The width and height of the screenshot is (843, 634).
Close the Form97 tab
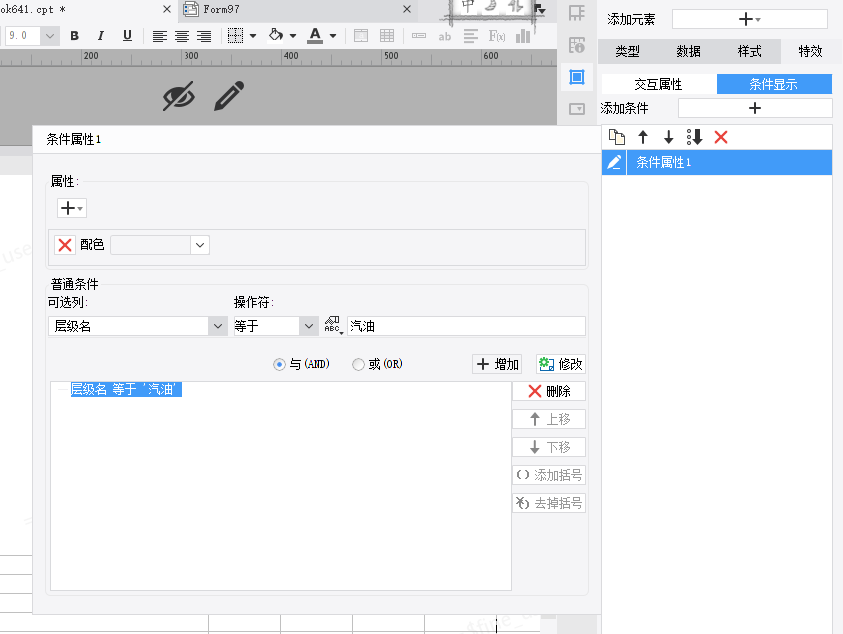click(x=407, y=9)
